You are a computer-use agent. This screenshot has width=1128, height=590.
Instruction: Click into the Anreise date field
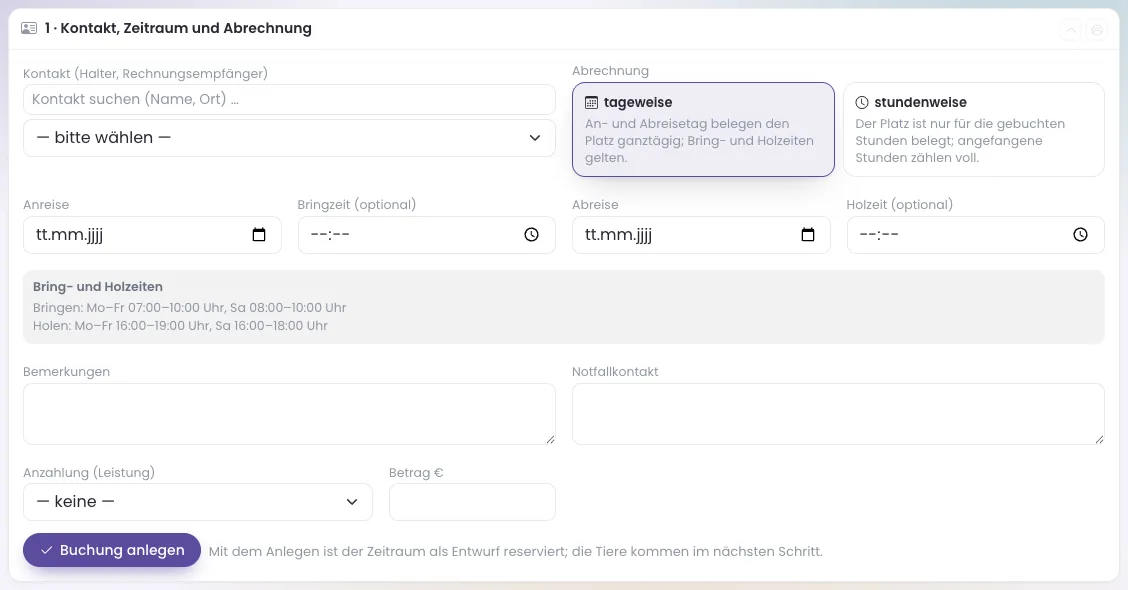(152, 235)
